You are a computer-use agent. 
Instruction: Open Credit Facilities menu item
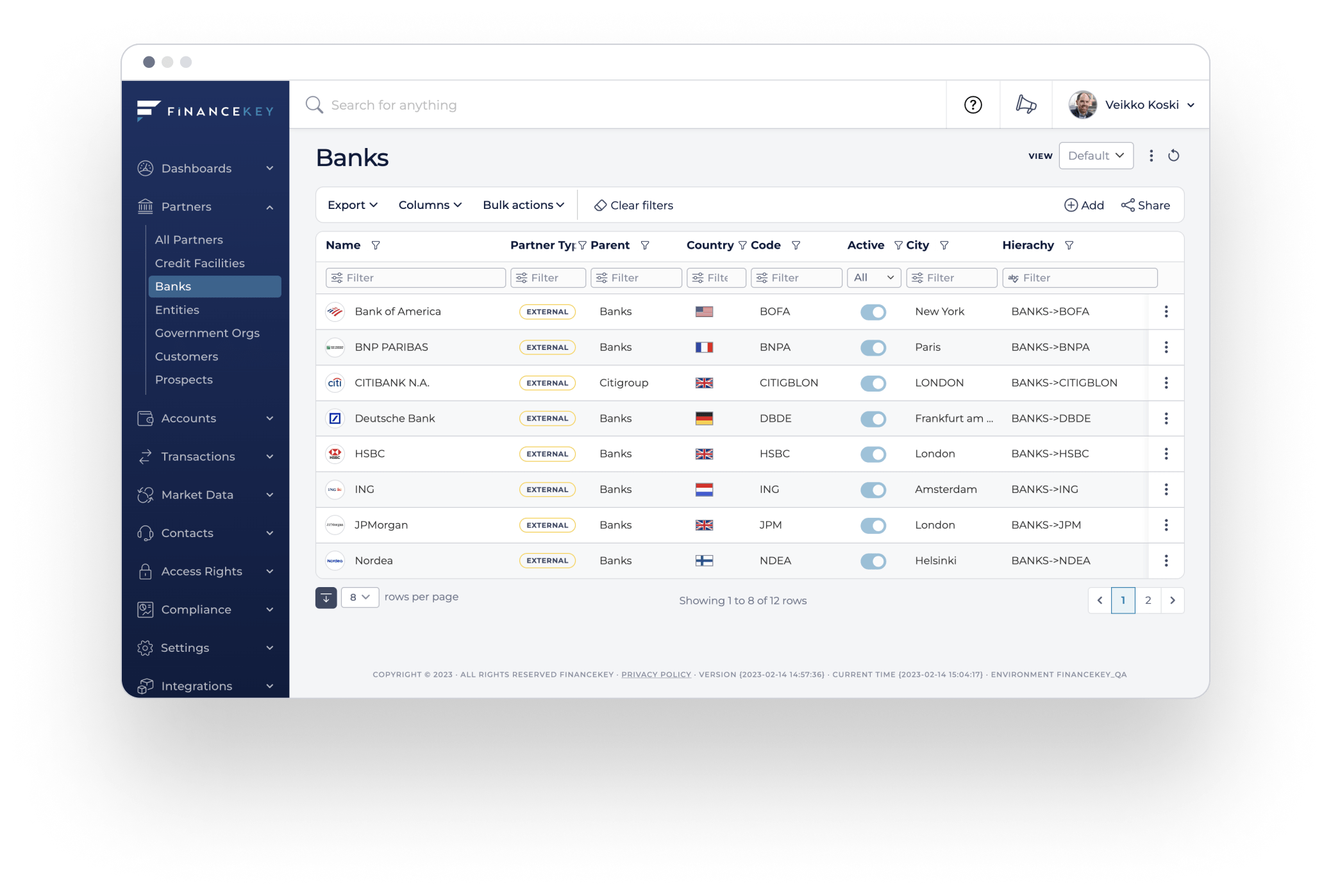pos(199,263)
